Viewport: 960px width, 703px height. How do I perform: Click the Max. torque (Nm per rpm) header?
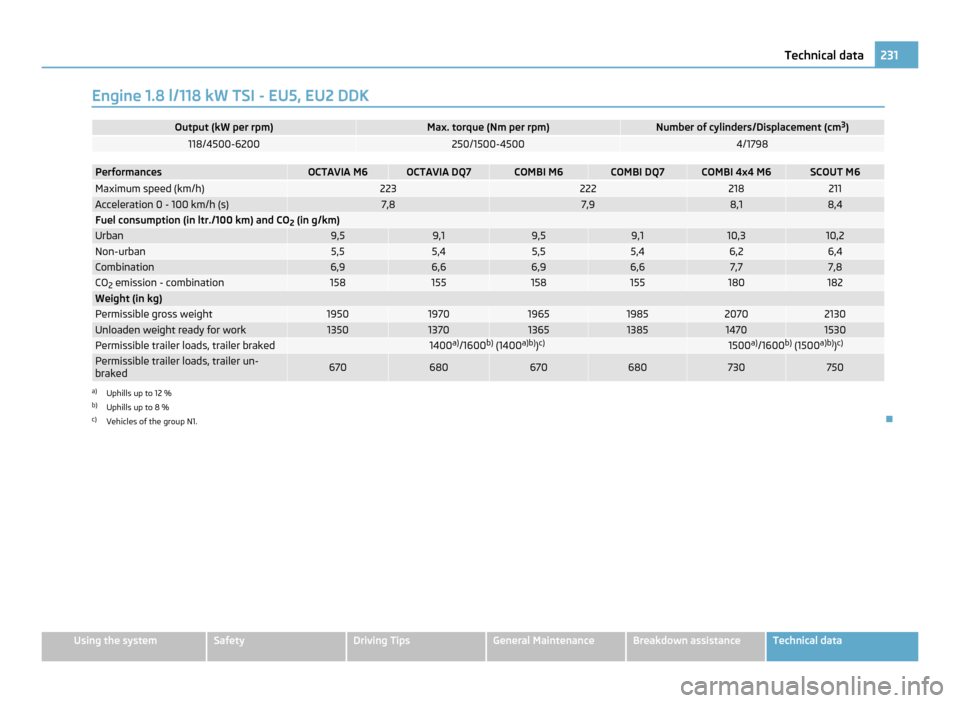[488, 127]
